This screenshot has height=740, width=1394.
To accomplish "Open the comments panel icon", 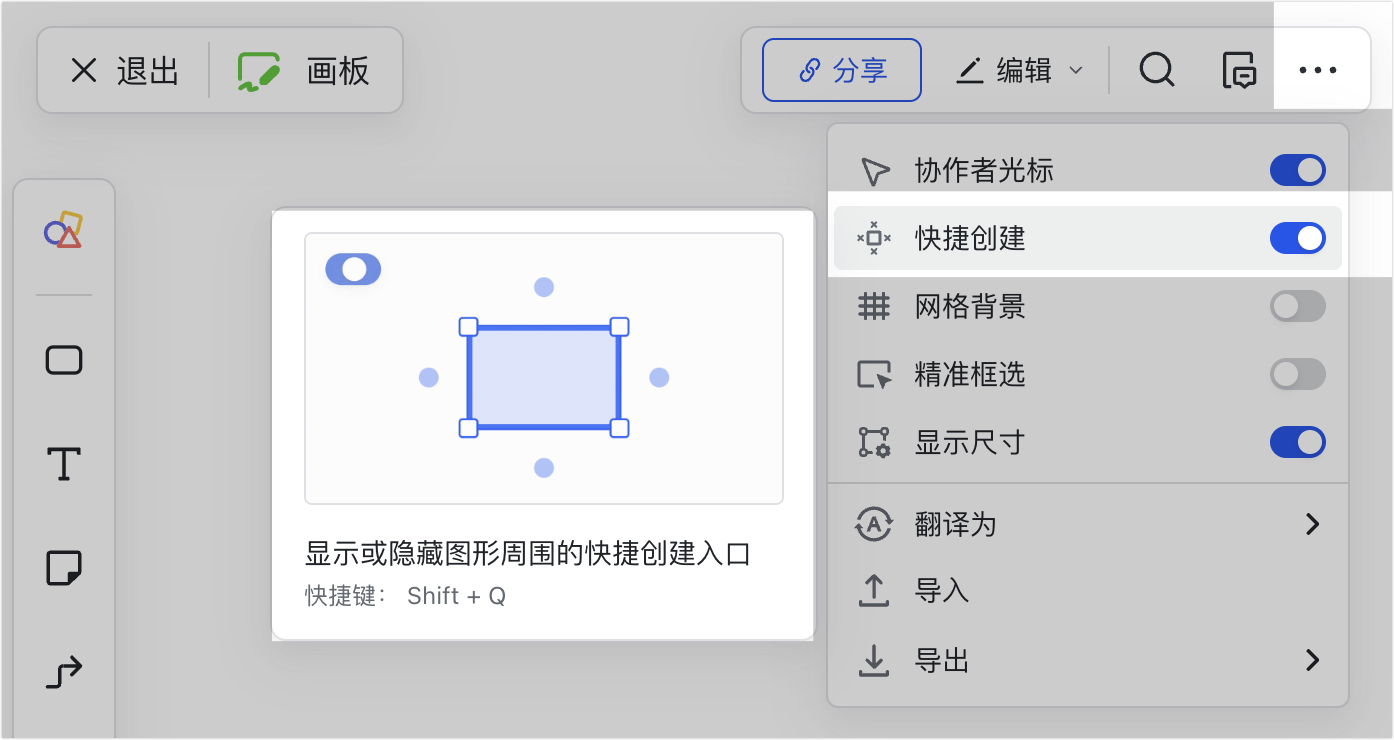I will [1240, 71].
